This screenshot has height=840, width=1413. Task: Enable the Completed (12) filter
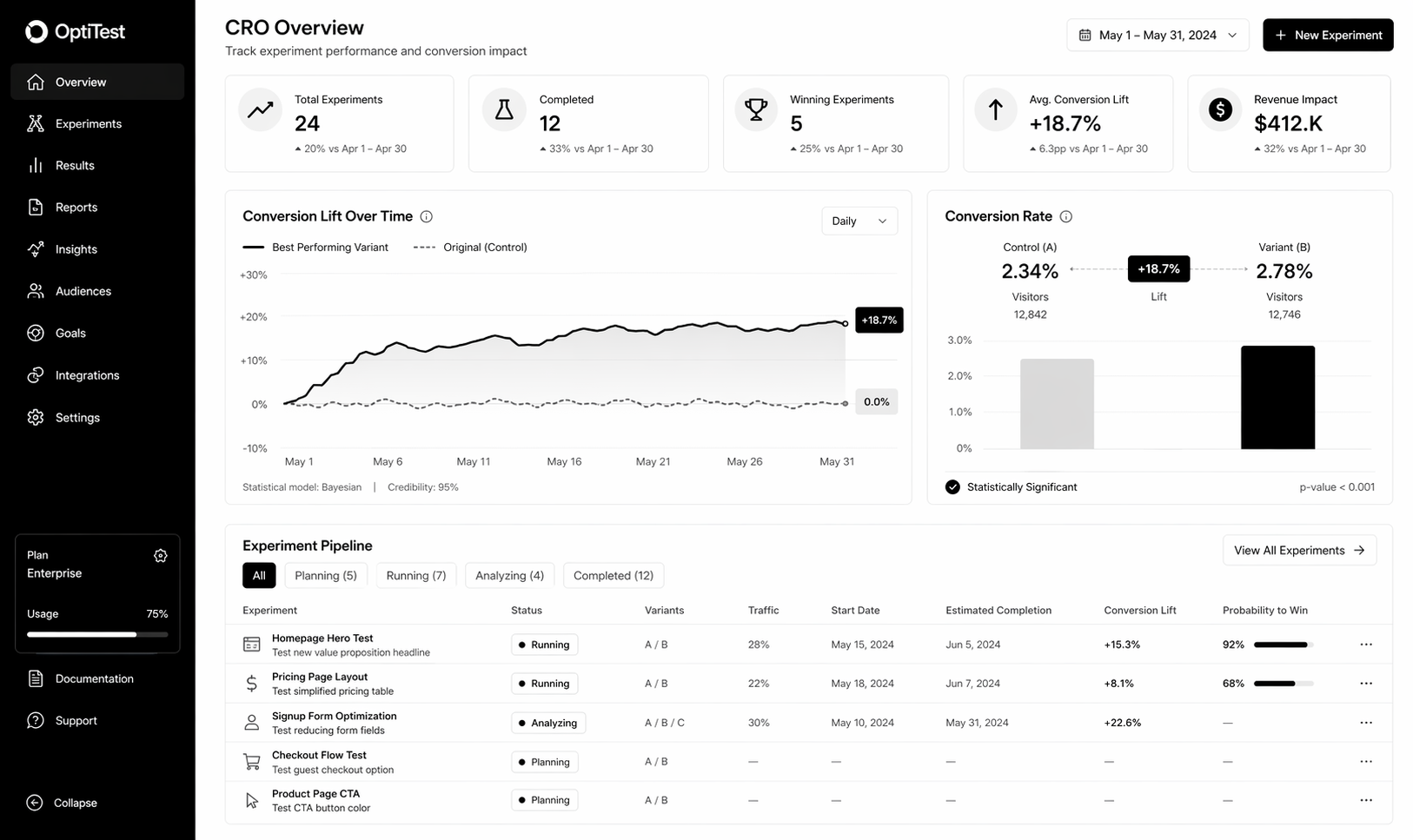[613, 575]
